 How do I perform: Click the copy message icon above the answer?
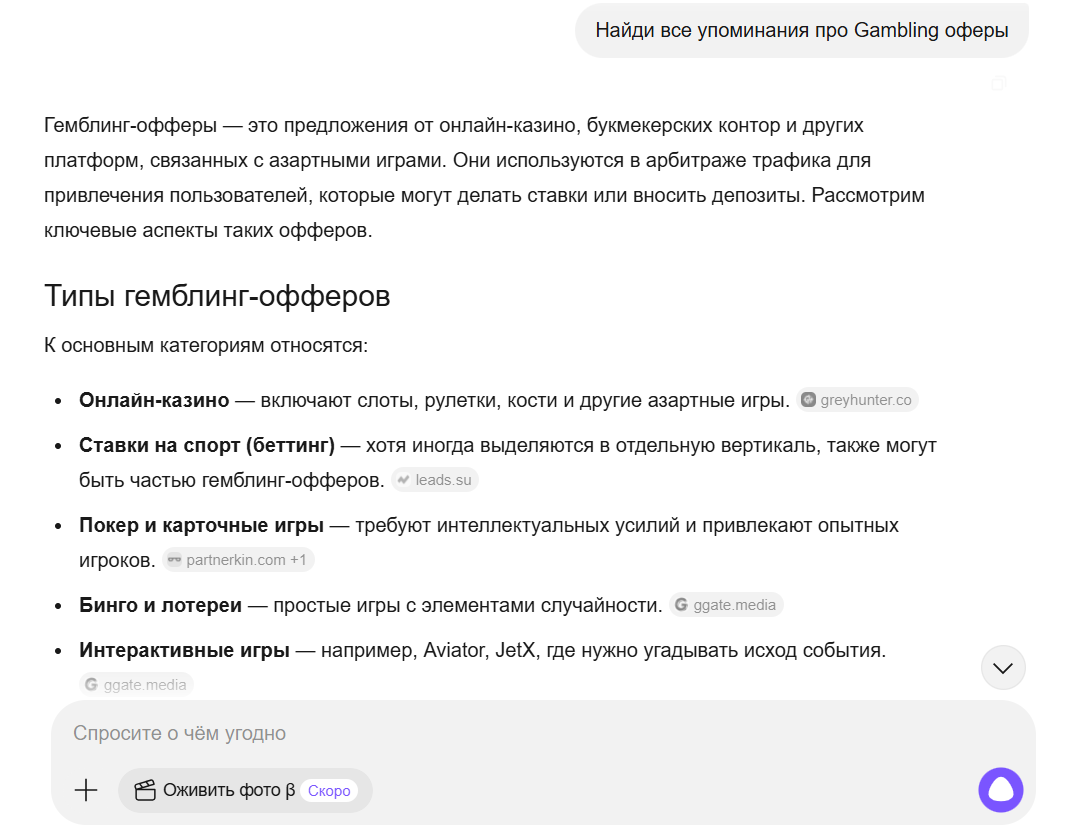coord(999,83)
